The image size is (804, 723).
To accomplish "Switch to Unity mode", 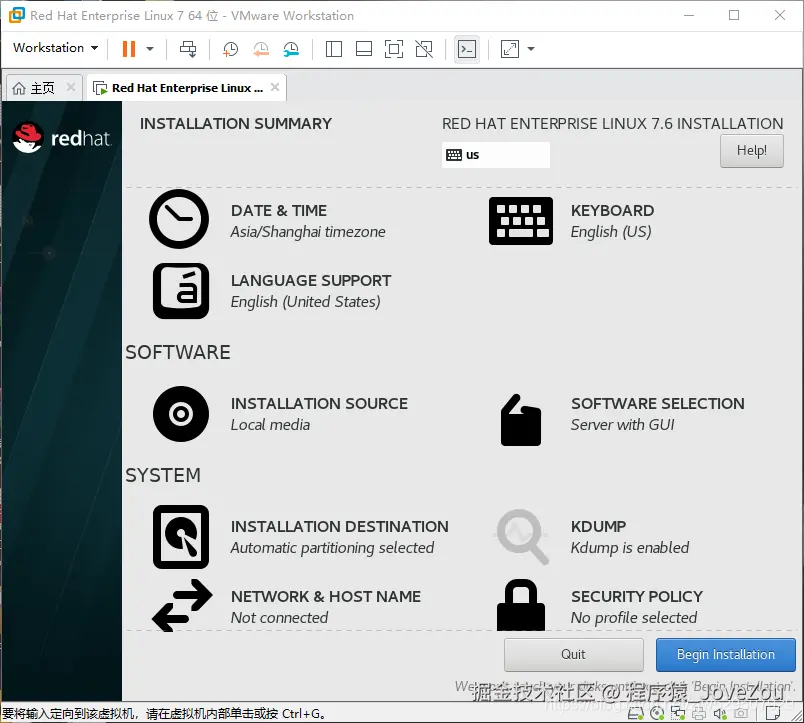I will (x=424, y=49).
